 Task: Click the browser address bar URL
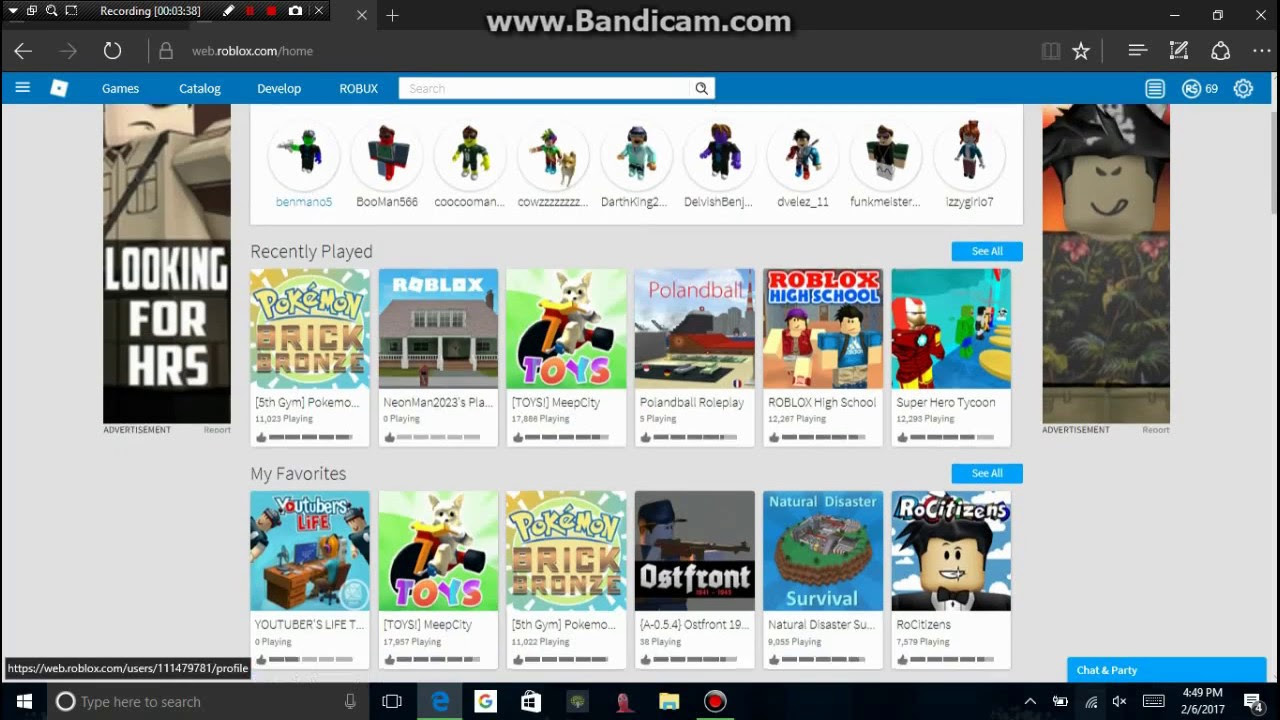click(x=252, y=51)
